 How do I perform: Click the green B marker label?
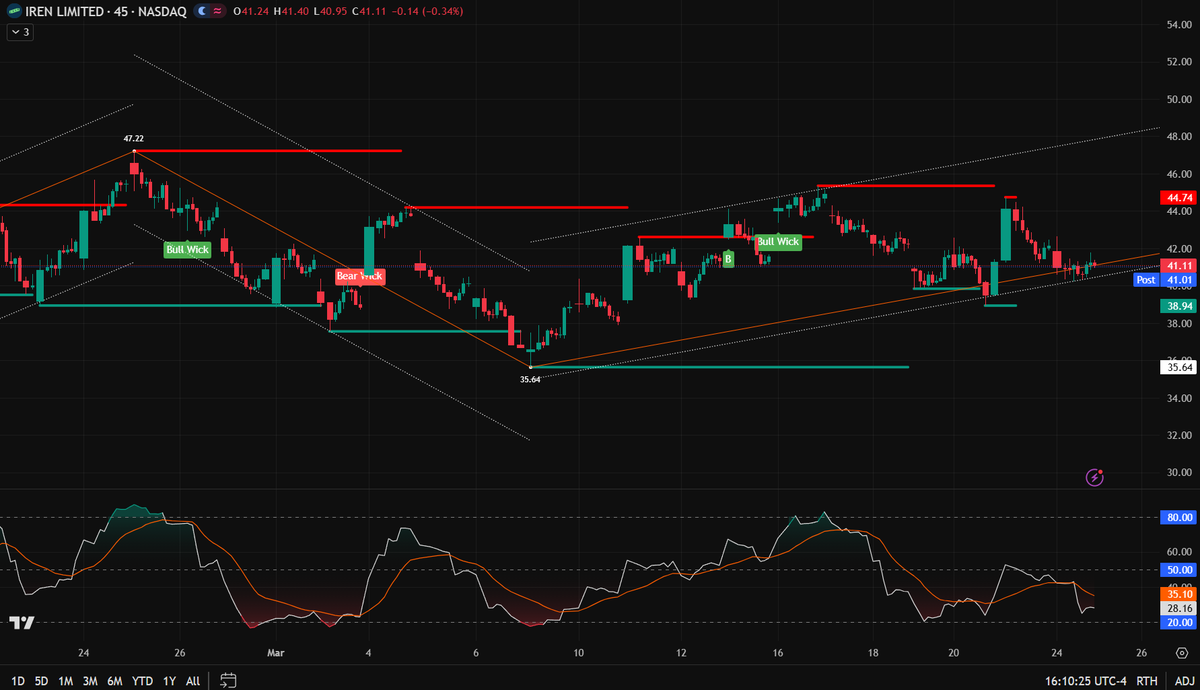tap(728, 259)
